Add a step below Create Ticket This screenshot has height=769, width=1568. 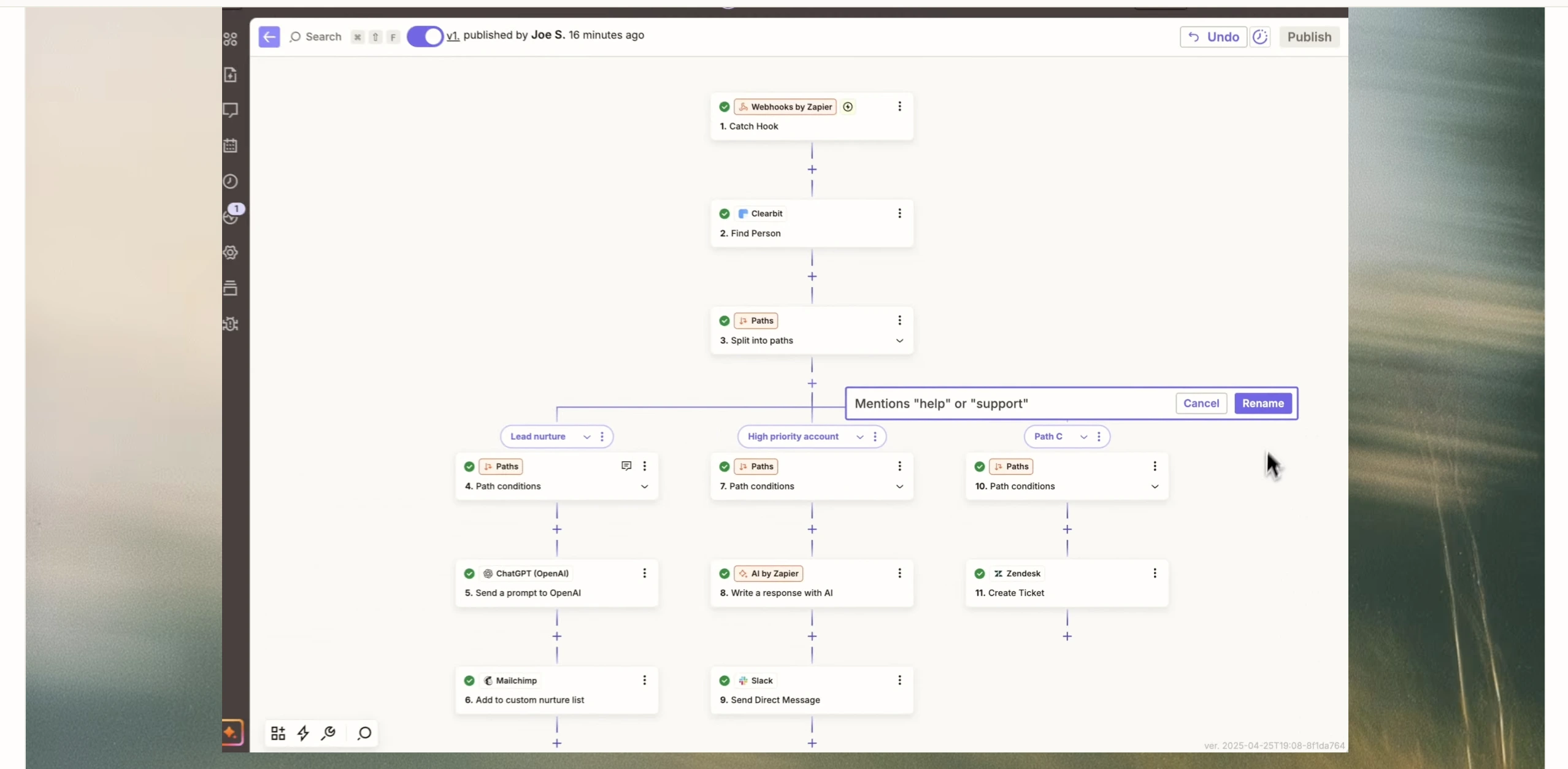1067,637
